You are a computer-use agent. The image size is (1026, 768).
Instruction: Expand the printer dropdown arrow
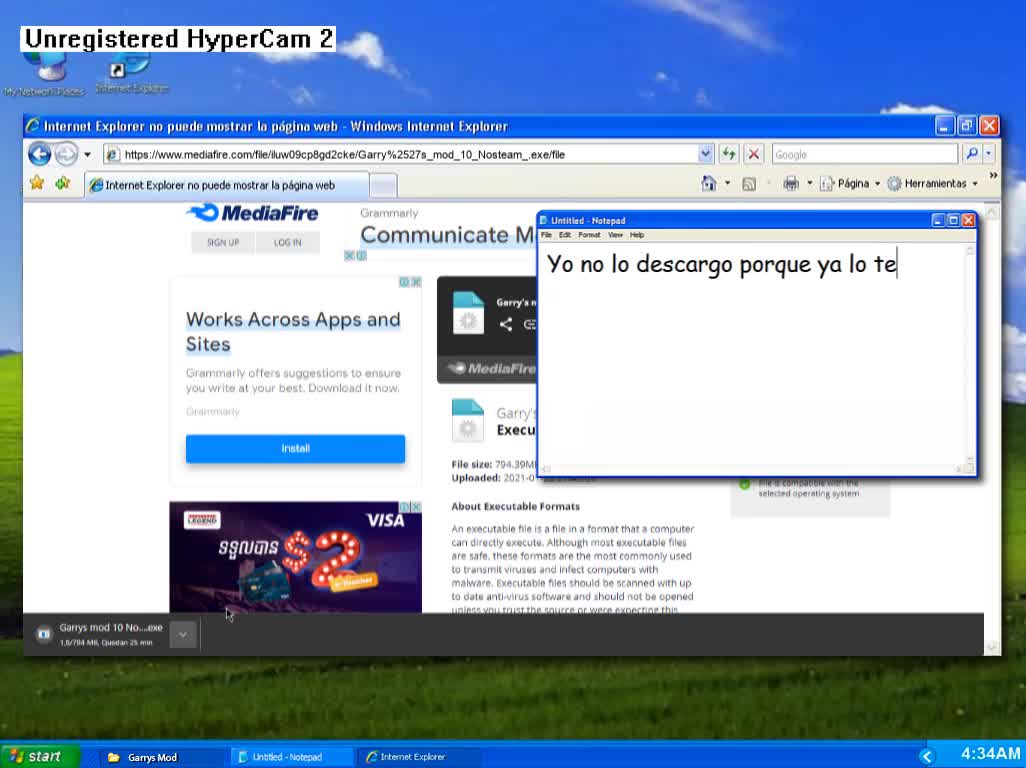pos(809,184)
